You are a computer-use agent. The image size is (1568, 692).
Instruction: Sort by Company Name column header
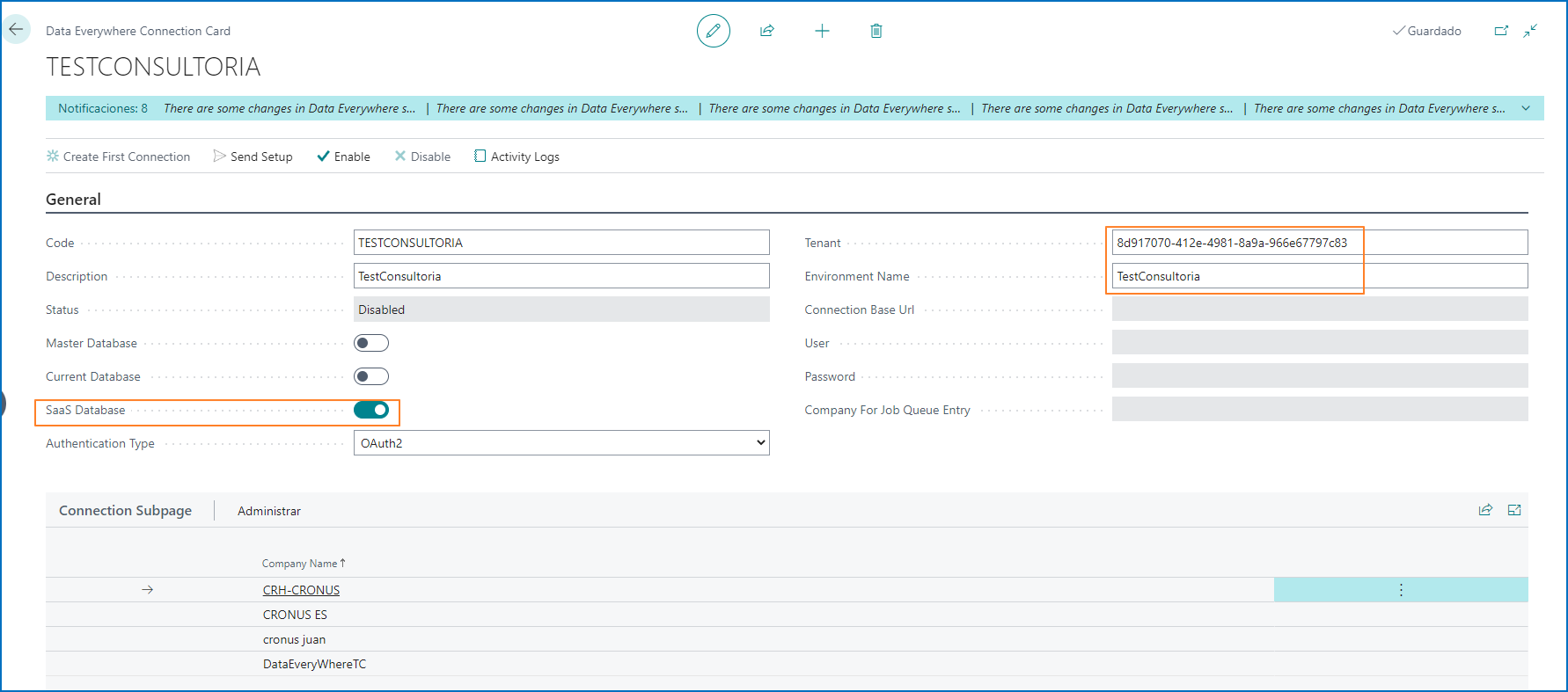pyautogui.click(x=304, y=564)
